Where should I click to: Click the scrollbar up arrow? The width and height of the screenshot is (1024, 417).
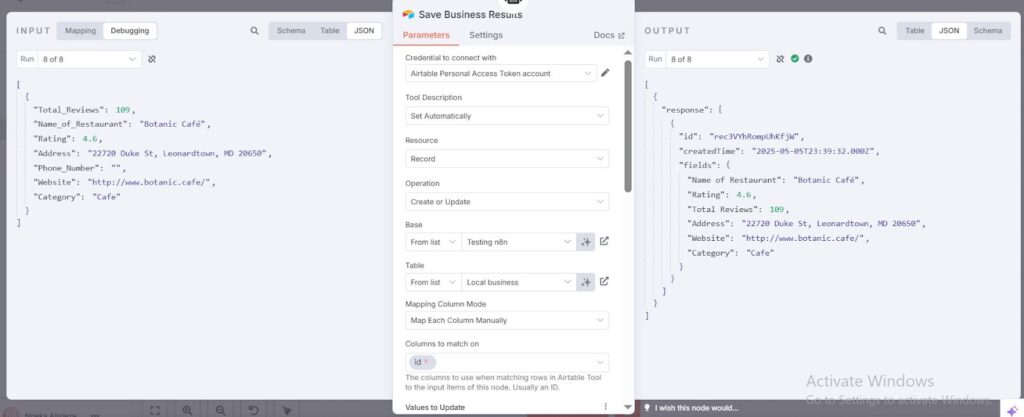[x=628, y=52]
